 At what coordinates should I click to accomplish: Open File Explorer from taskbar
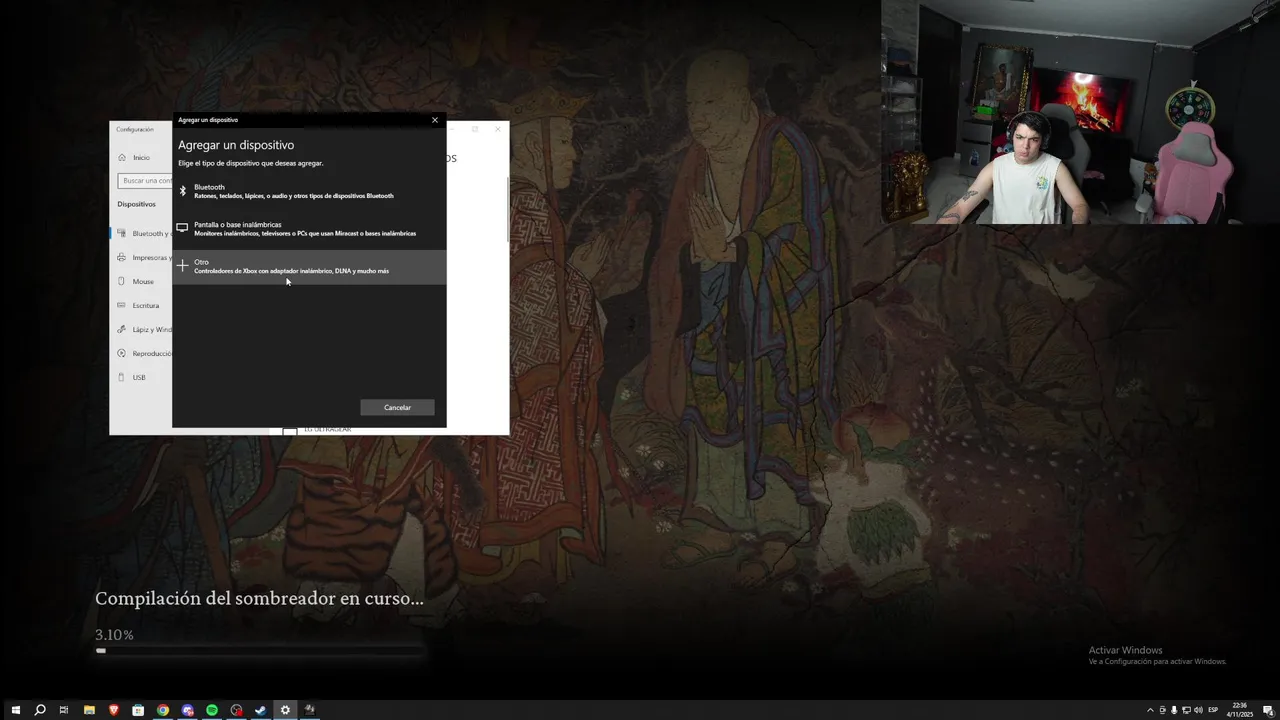click(x=89, y=710)
